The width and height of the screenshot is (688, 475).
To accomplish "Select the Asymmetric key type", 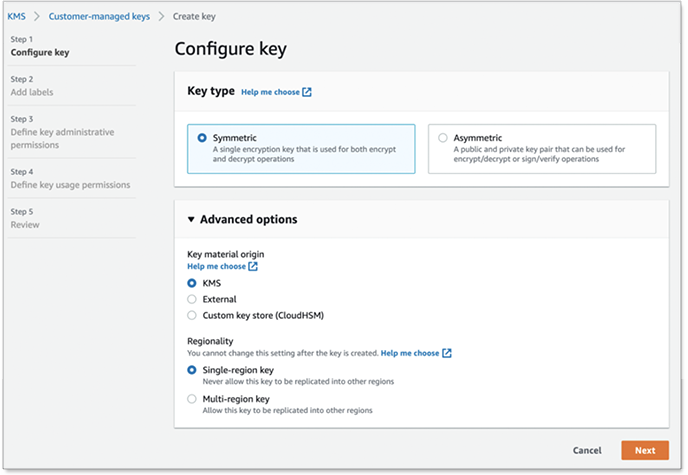I will [x=443, y=138].
